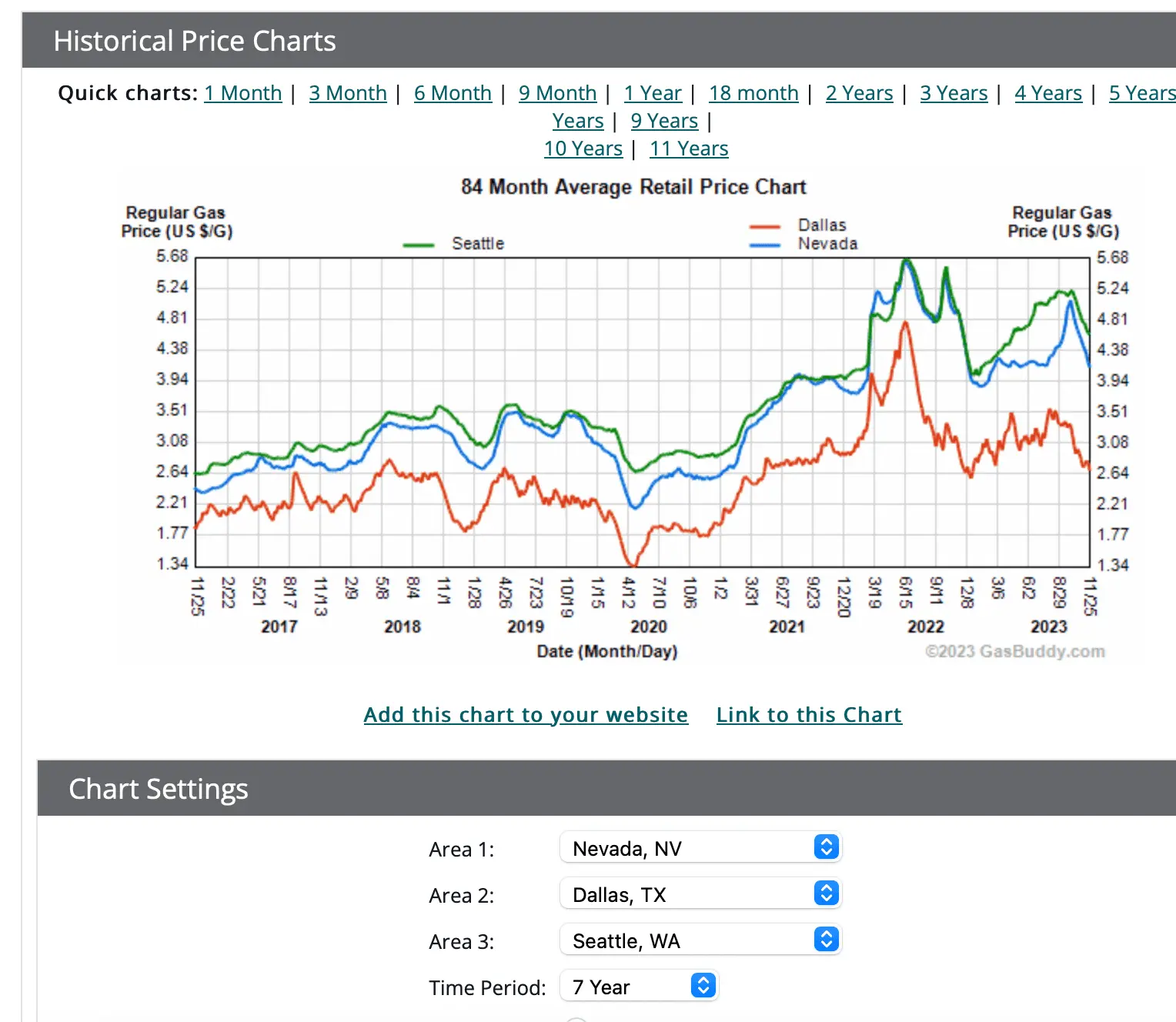Image resolution: width=1176 pixels, height=1022 pixels.
Task: Open the 1 Month quick chart
Action: pos(242,93)
